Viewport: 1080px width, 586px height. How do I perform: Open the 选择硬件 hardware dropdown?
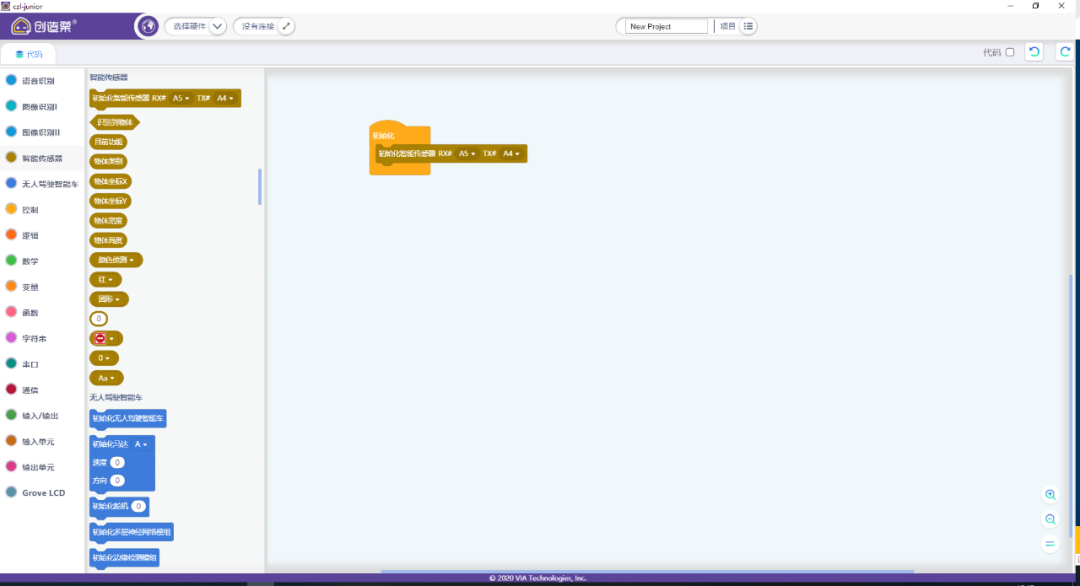pyautogui.click(x=217, y=26)
